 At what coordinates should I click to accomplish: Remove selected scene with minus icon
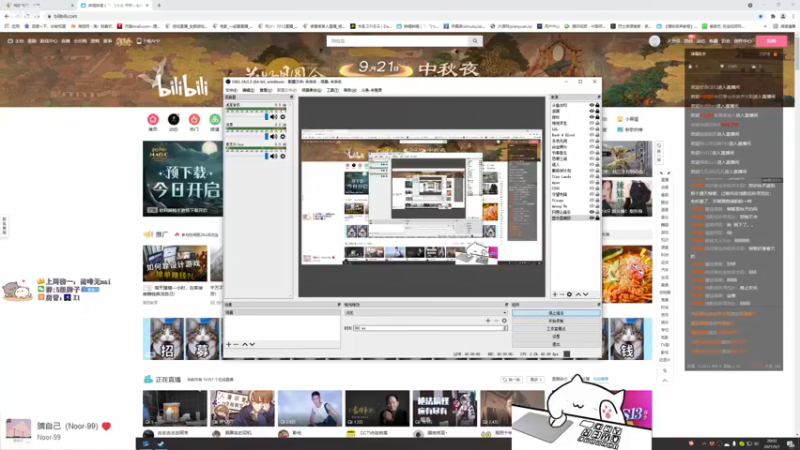pos(236,344)
